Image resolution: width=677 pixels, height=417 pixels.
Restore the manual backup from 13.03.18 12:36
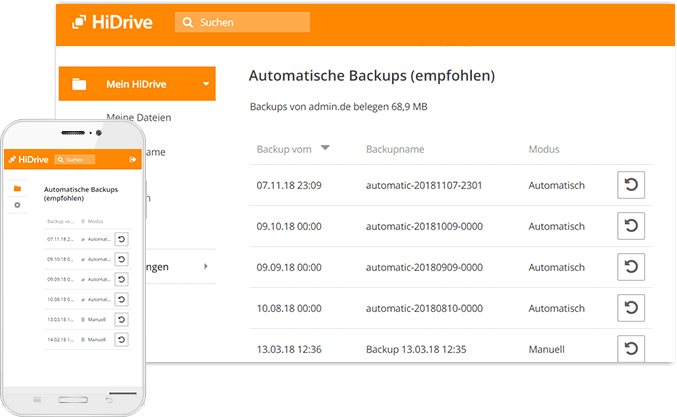(x=631, y=348)
